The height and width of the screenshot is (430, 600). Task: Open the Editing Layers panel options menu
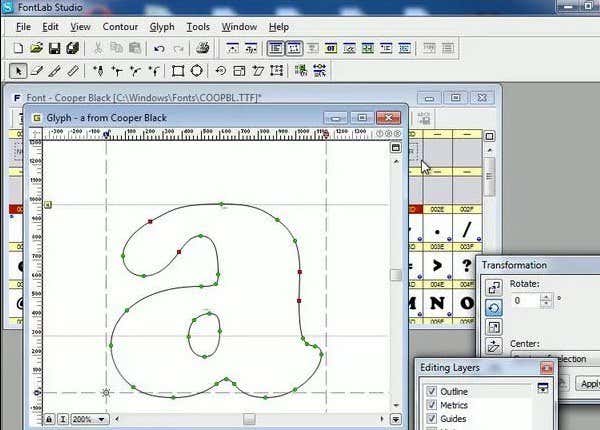543,388
